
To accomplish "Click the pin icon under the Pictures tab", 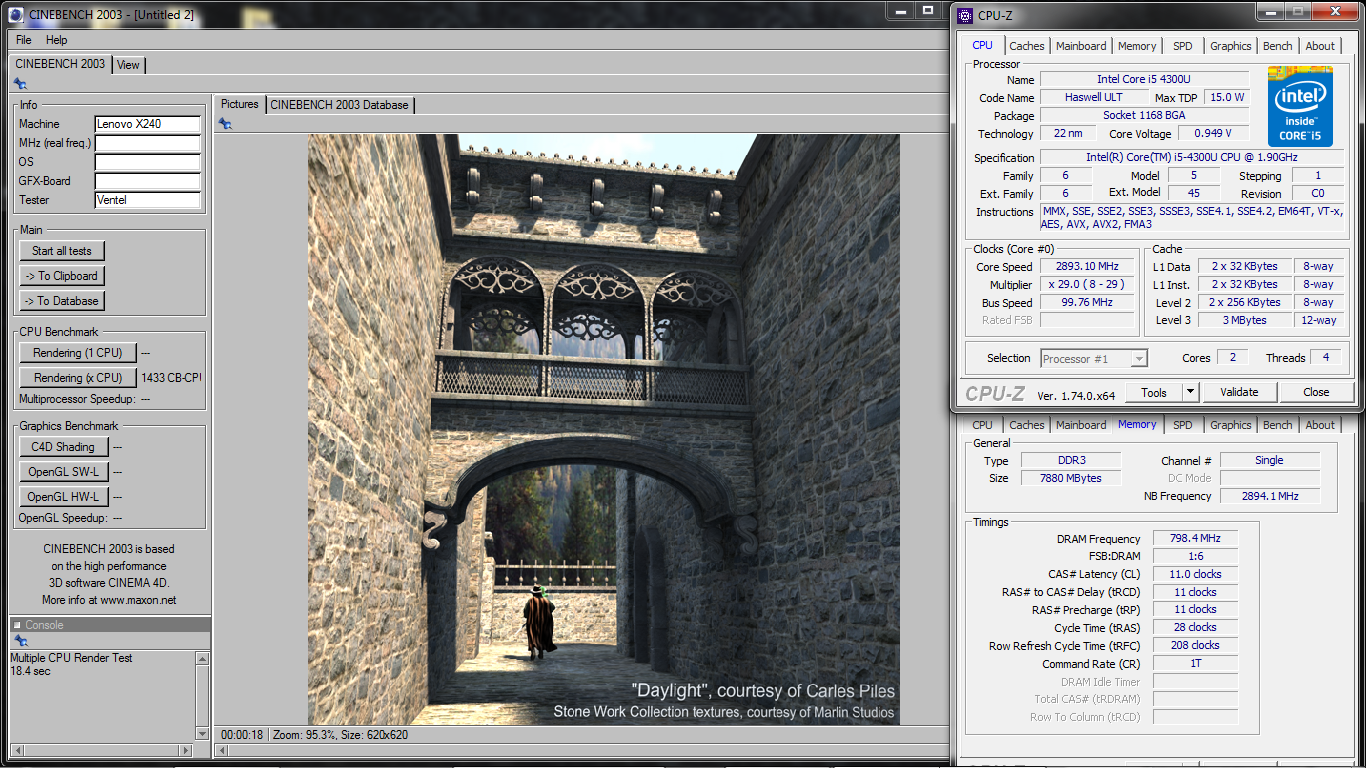I will (x=225, y=123).
